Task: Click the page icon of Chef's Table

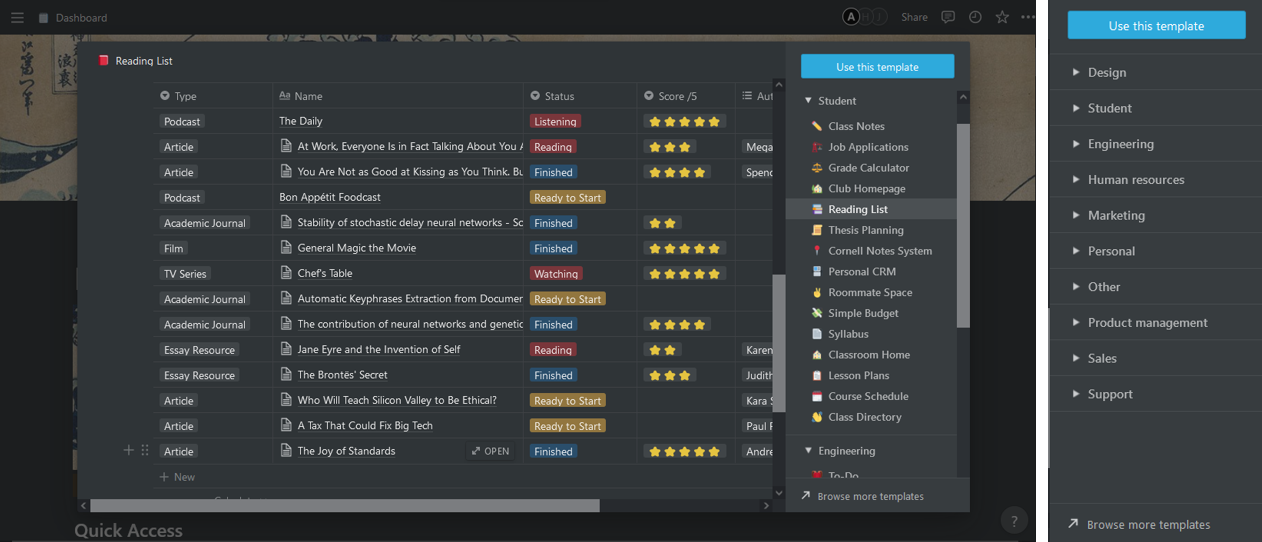Action: tap(287, 273)
